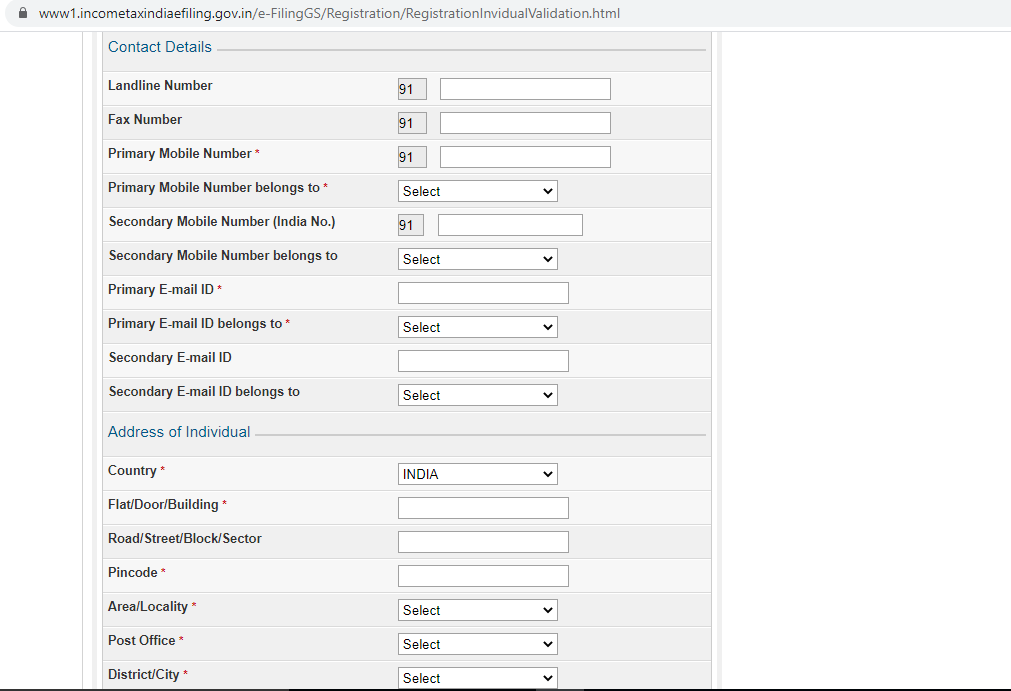1011x691 pixels.
Task: Click the URL in the address bar
Action: [x=329, y=13]
